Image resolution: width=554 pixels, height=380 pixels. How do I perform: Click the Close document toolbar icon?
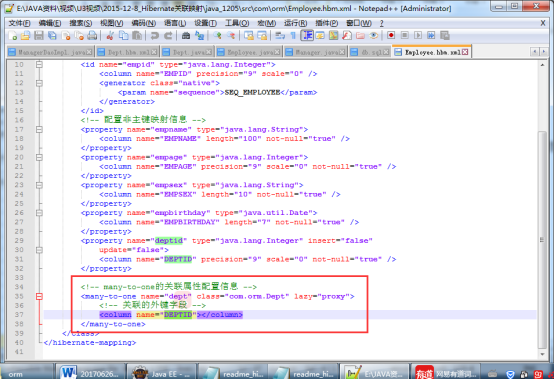tap(66, 36)
